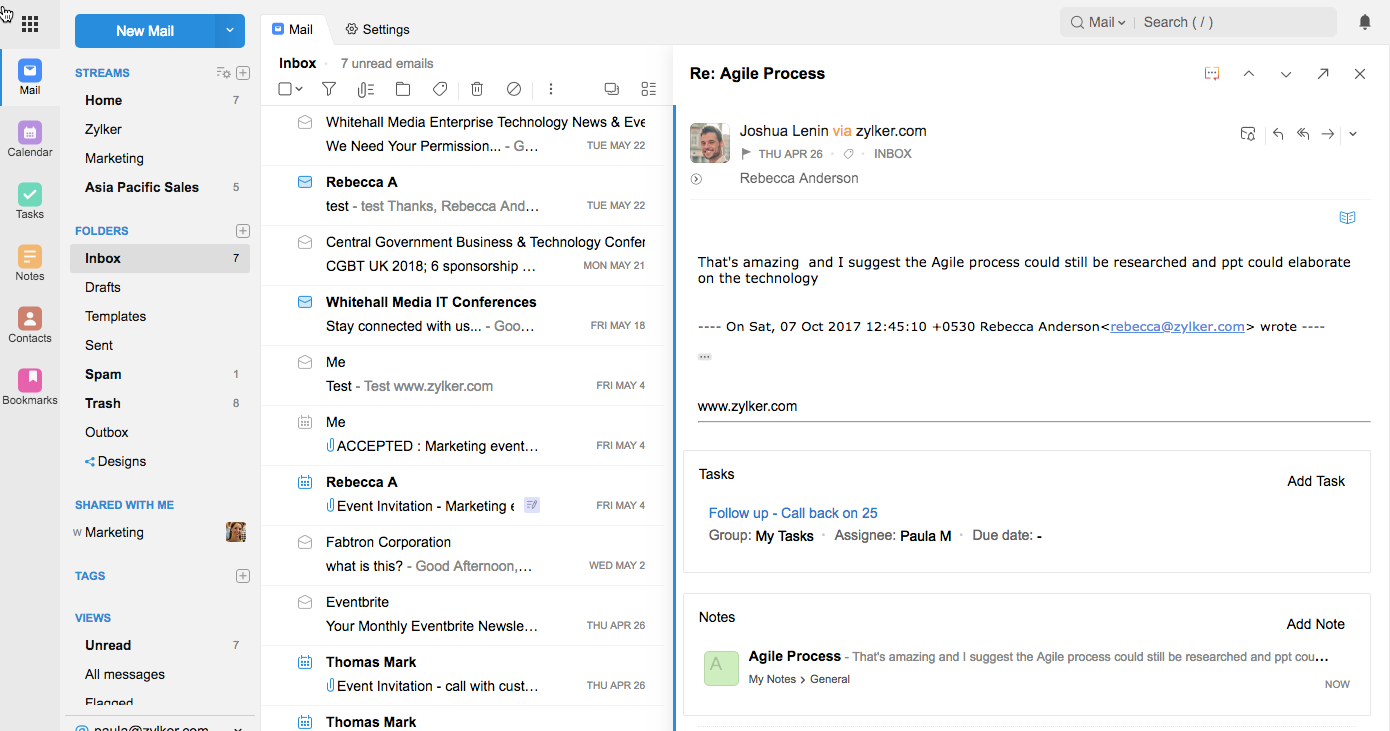The width and height of the screenshot is (1390, 731).
Task: Tick the select-all checkbox in Inbox toolbar
Action: click(285, 89)
